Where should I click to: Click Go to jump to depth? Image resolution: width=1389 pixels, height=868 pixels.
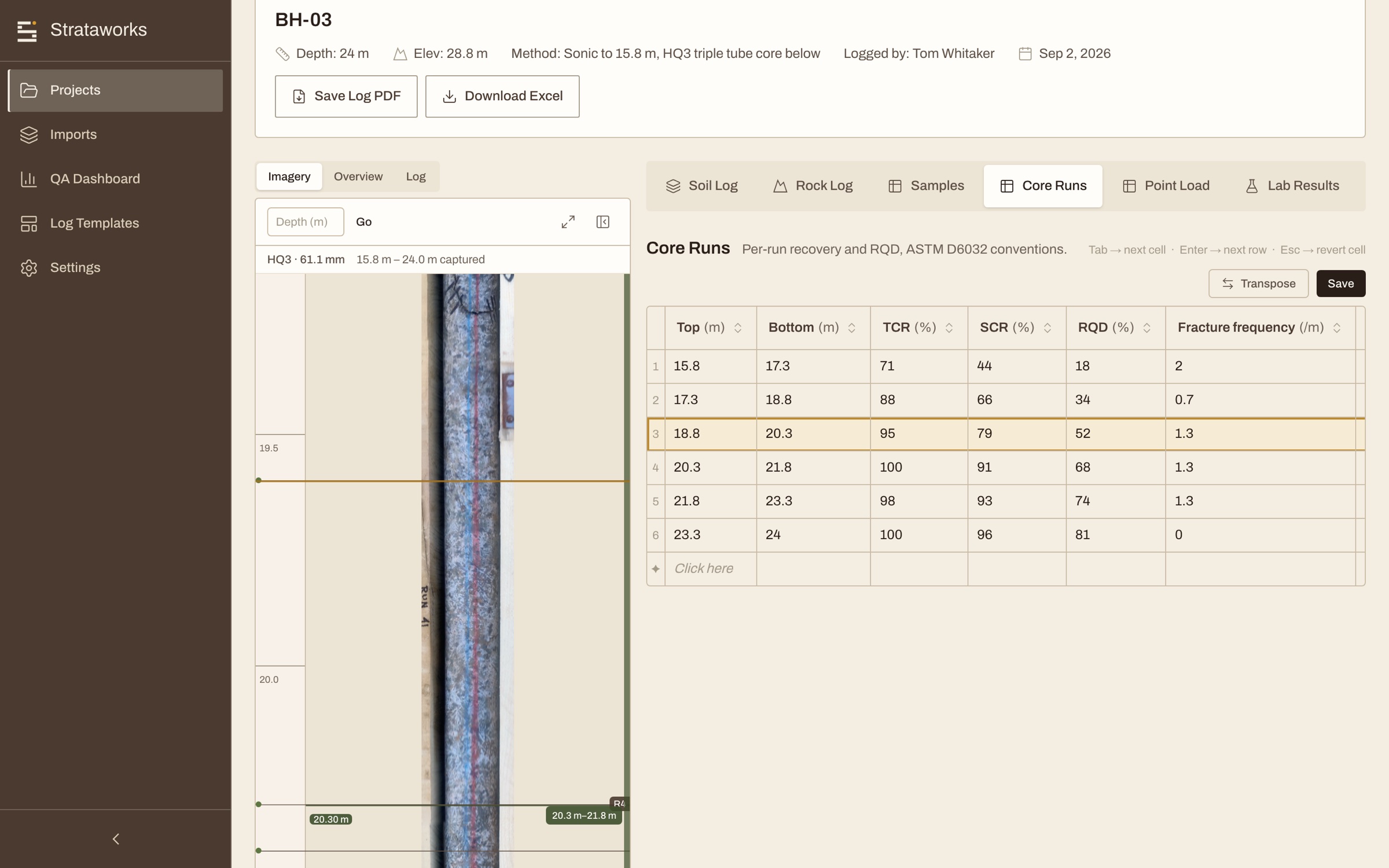(x=363, y=222)
